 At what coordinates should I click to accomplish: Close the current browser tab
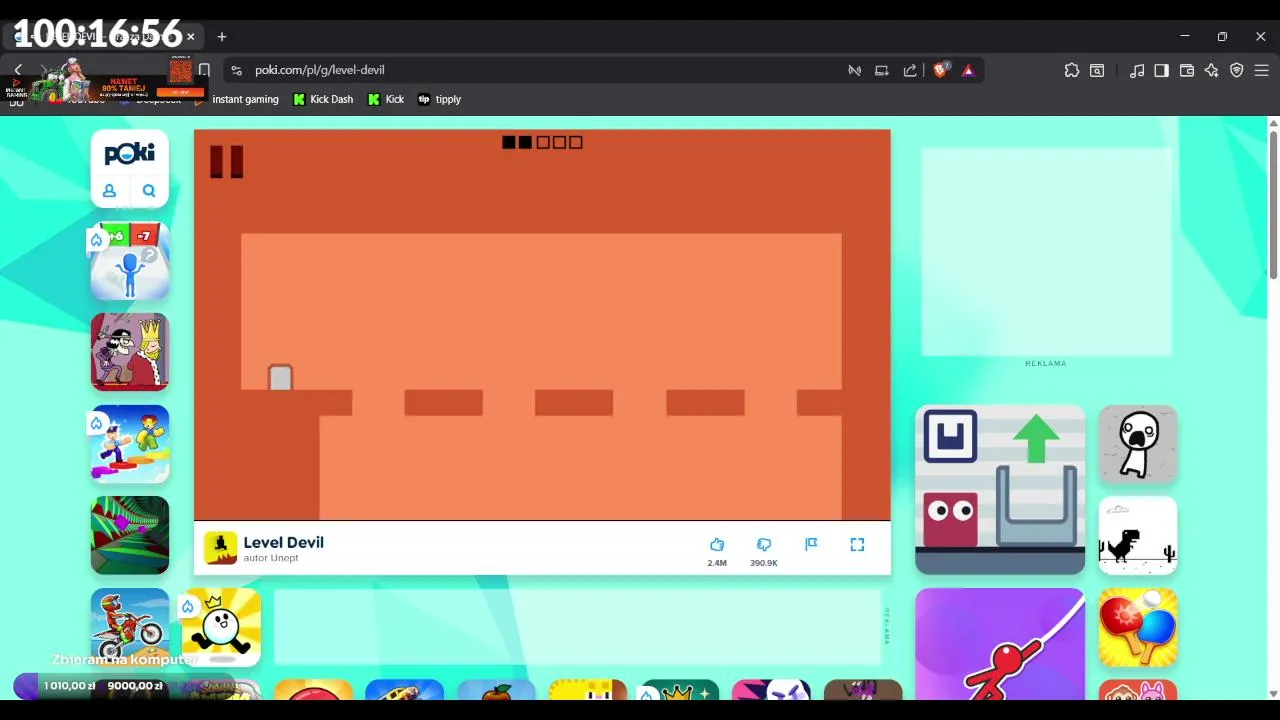click(x=190, y=37)
